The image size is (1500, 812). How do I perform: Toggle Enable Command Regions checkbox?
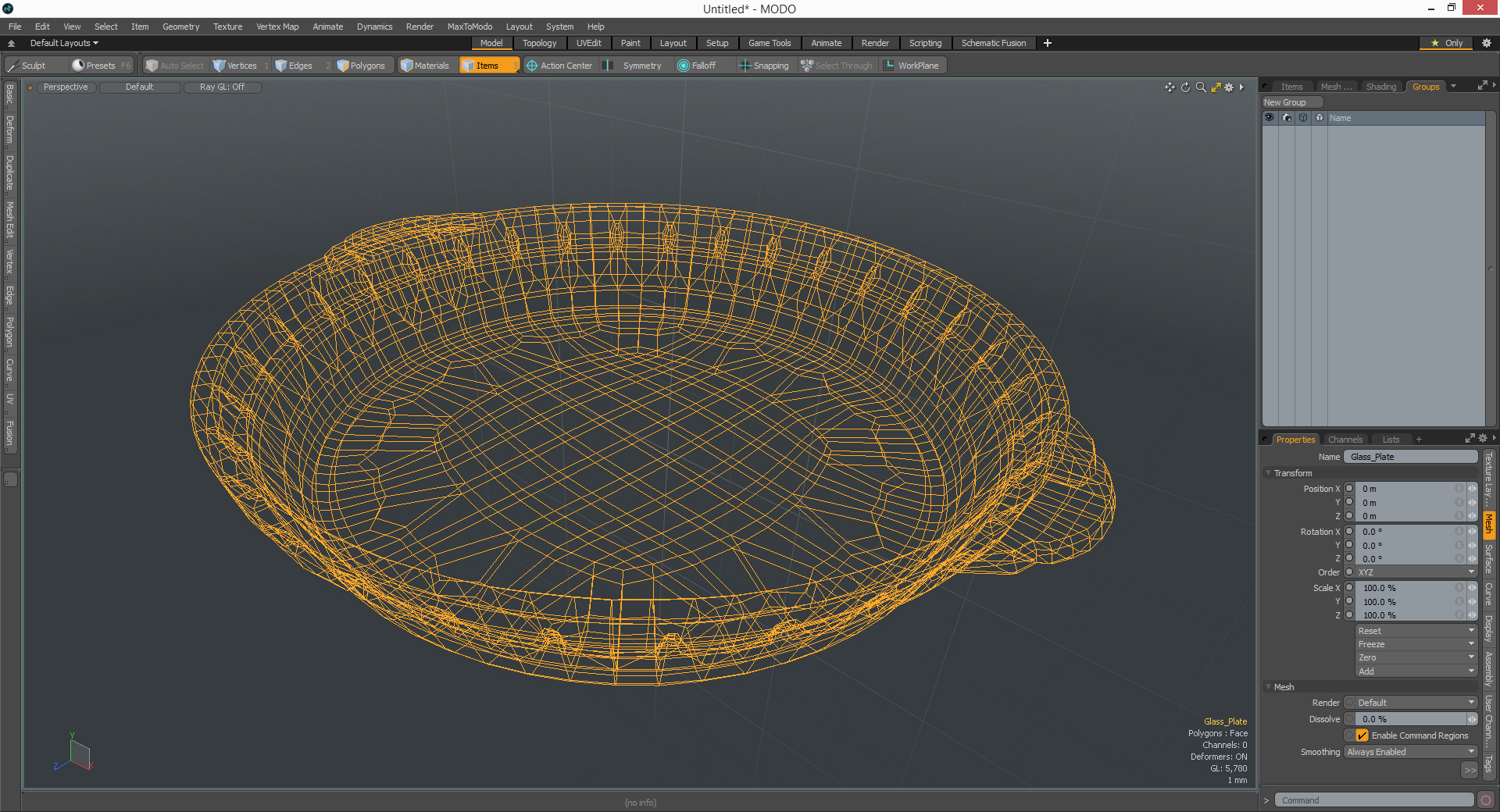point(1362,735)
